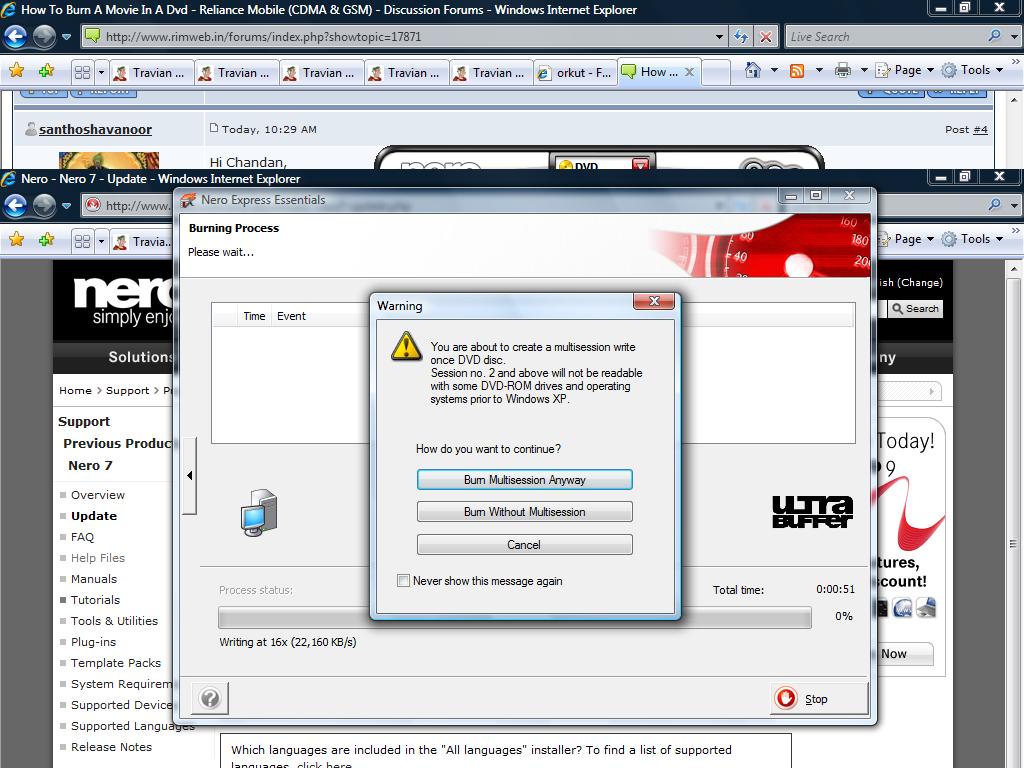Open Quick Tabs grid icon in top IE

click(x=82, y=72)
